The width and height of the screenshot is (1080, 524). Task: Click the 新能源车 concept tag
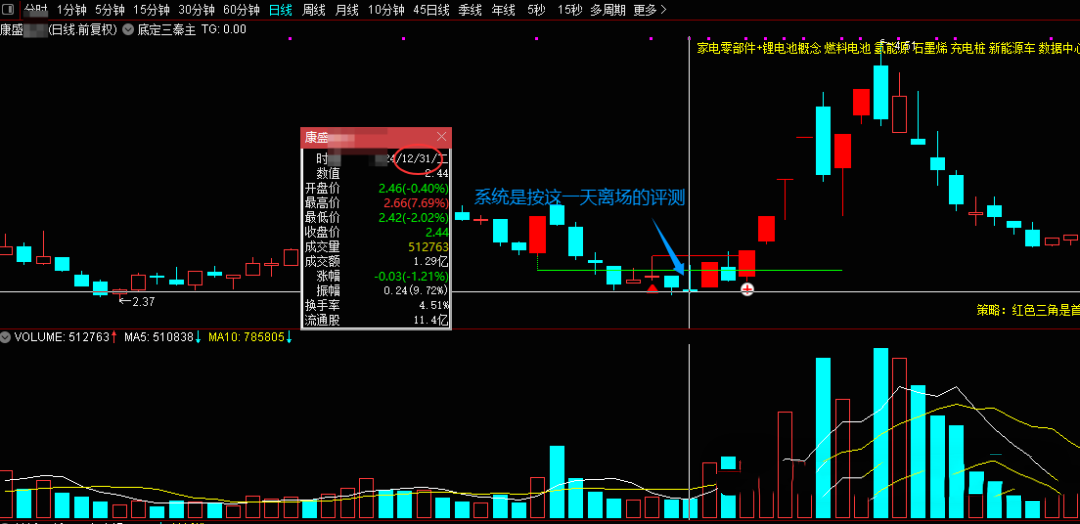1011,48
